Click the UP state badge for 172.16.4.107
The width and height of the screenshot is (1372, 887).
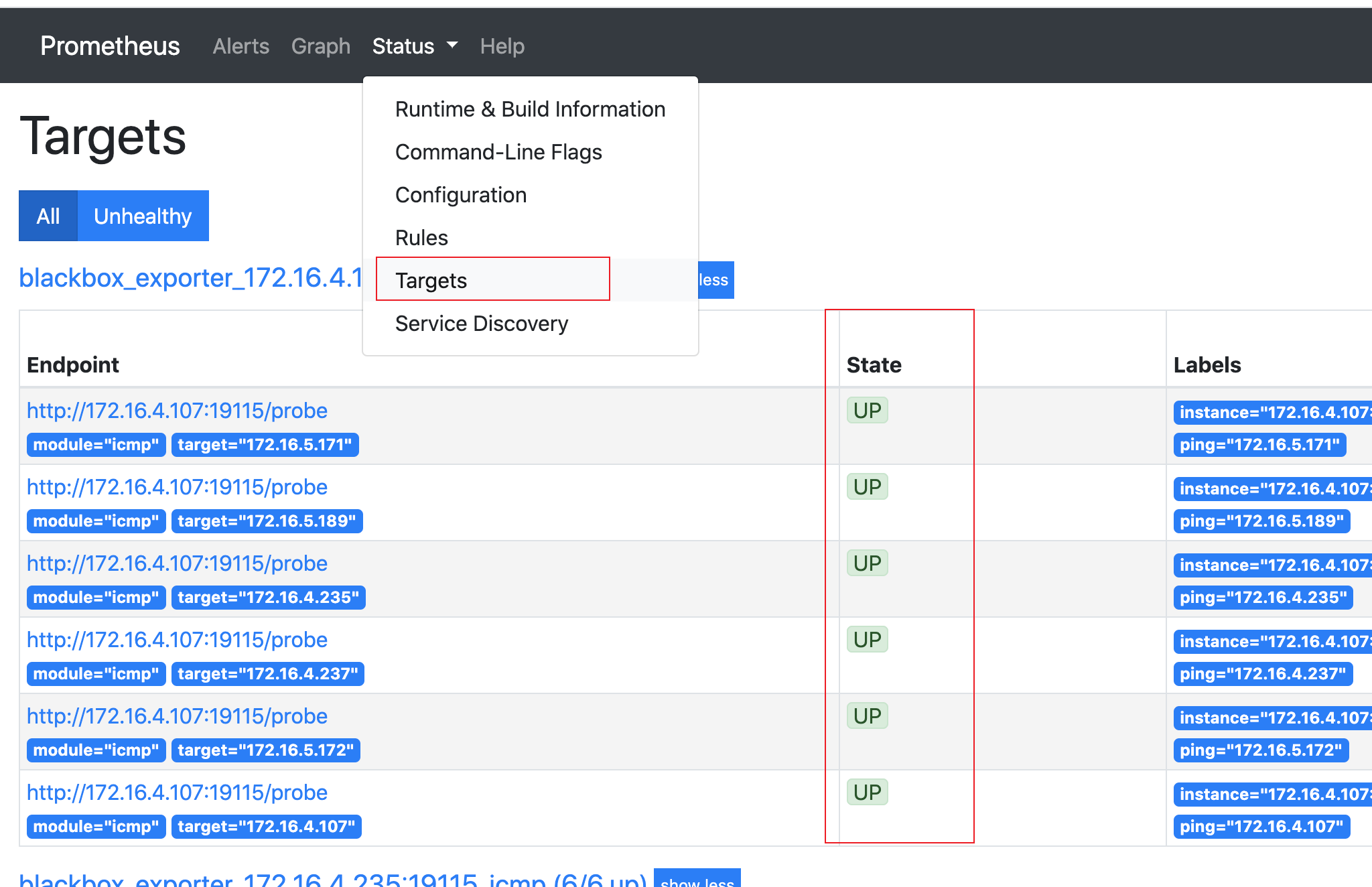pyautogui.click(x=867, y=793)
